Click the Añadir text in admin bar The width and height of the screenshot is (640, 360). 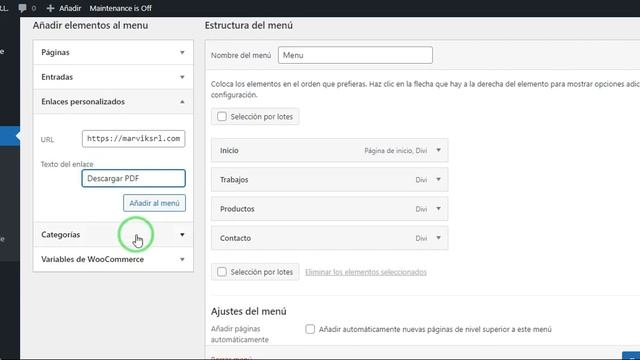coord(70,8)
